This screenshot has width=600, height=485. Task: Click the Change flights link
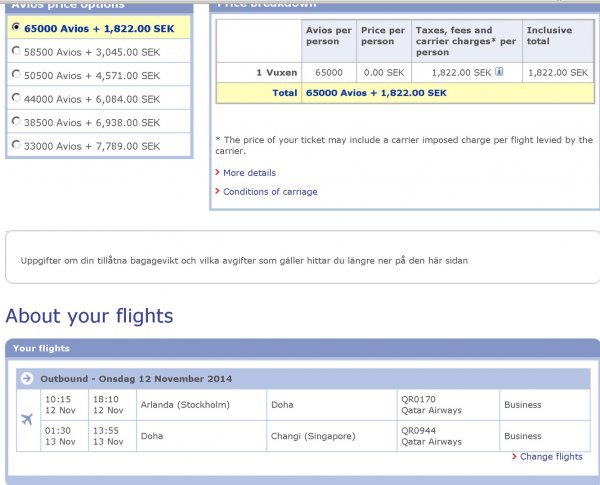(551, 456)
